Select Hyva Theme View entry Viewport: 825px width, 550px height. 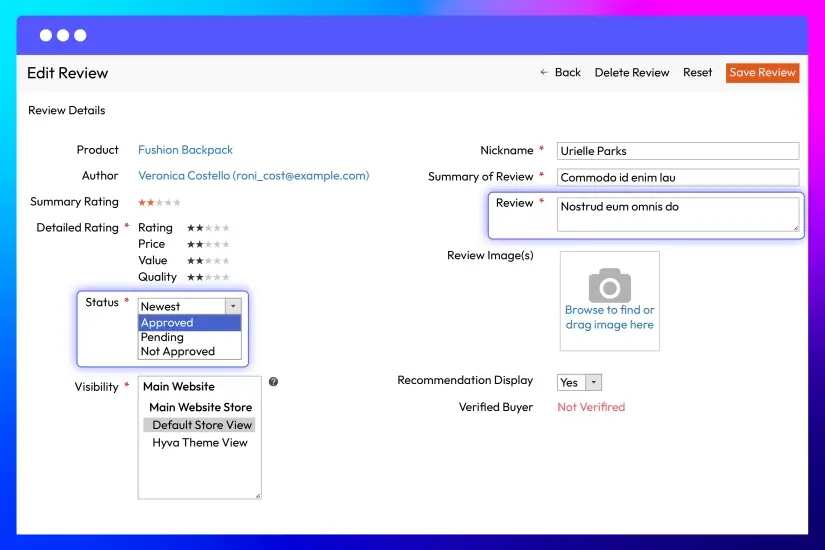(200, 443)
